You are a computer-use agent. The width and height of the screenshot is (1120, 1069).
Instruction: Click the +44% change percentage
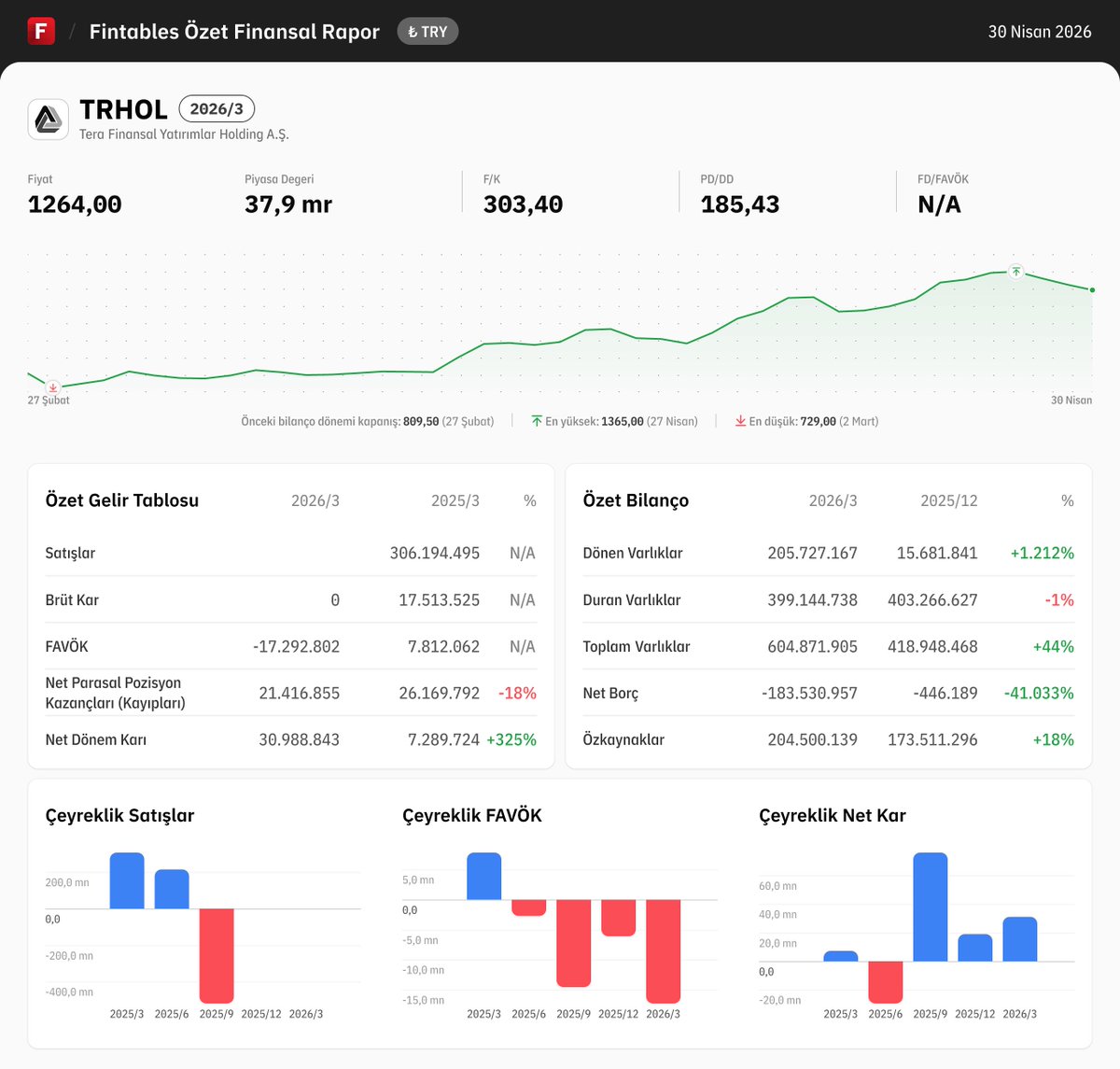pyautogui.click(x=1053, y=646)
